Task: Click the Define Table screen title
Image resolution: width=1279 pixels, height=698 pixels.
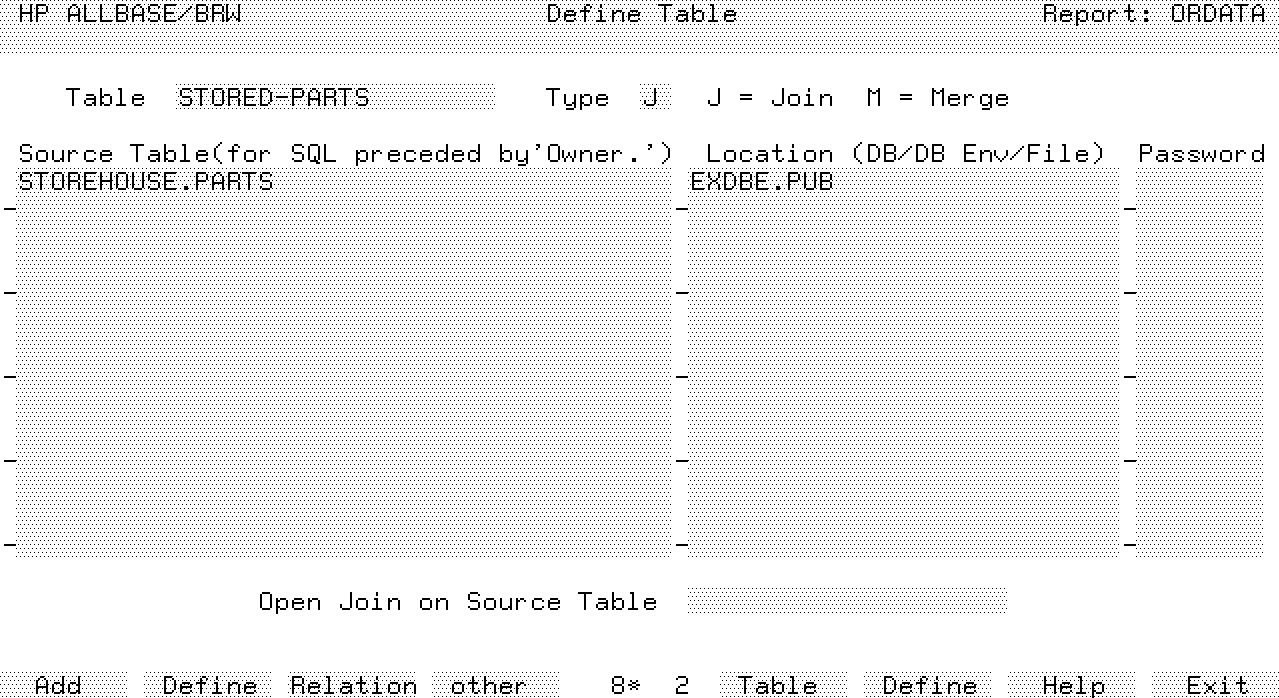Action: 641,15
